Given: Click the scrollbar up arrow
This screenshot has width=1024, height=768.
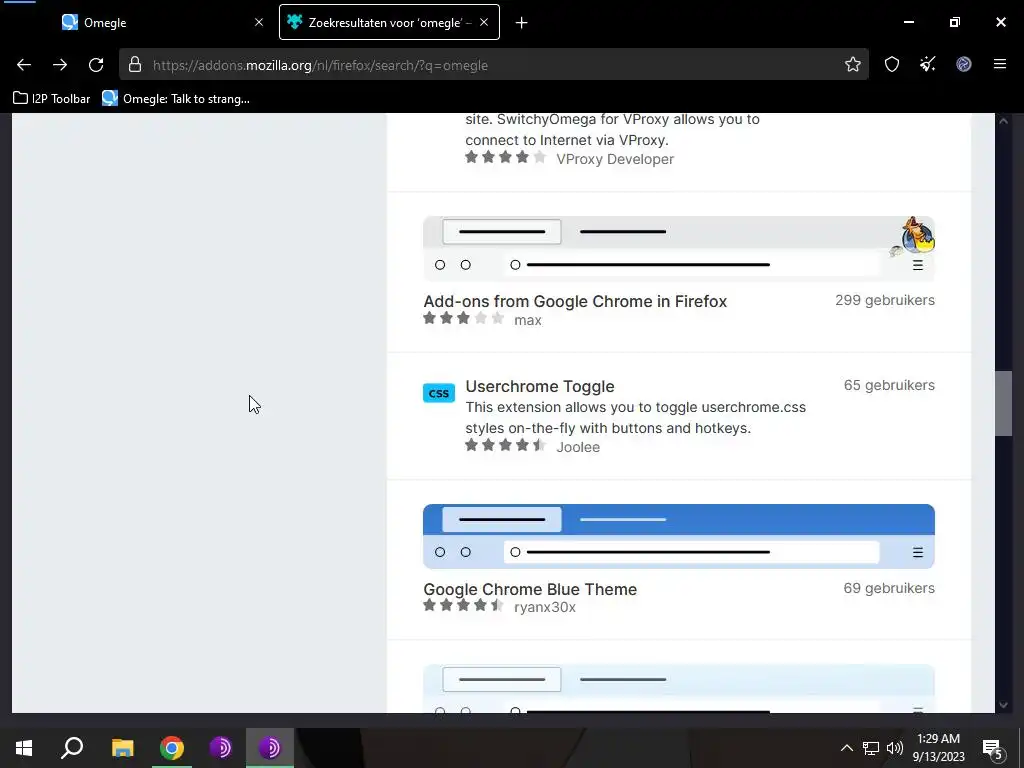Looking at the screenshot, I should coord(1003,121).
